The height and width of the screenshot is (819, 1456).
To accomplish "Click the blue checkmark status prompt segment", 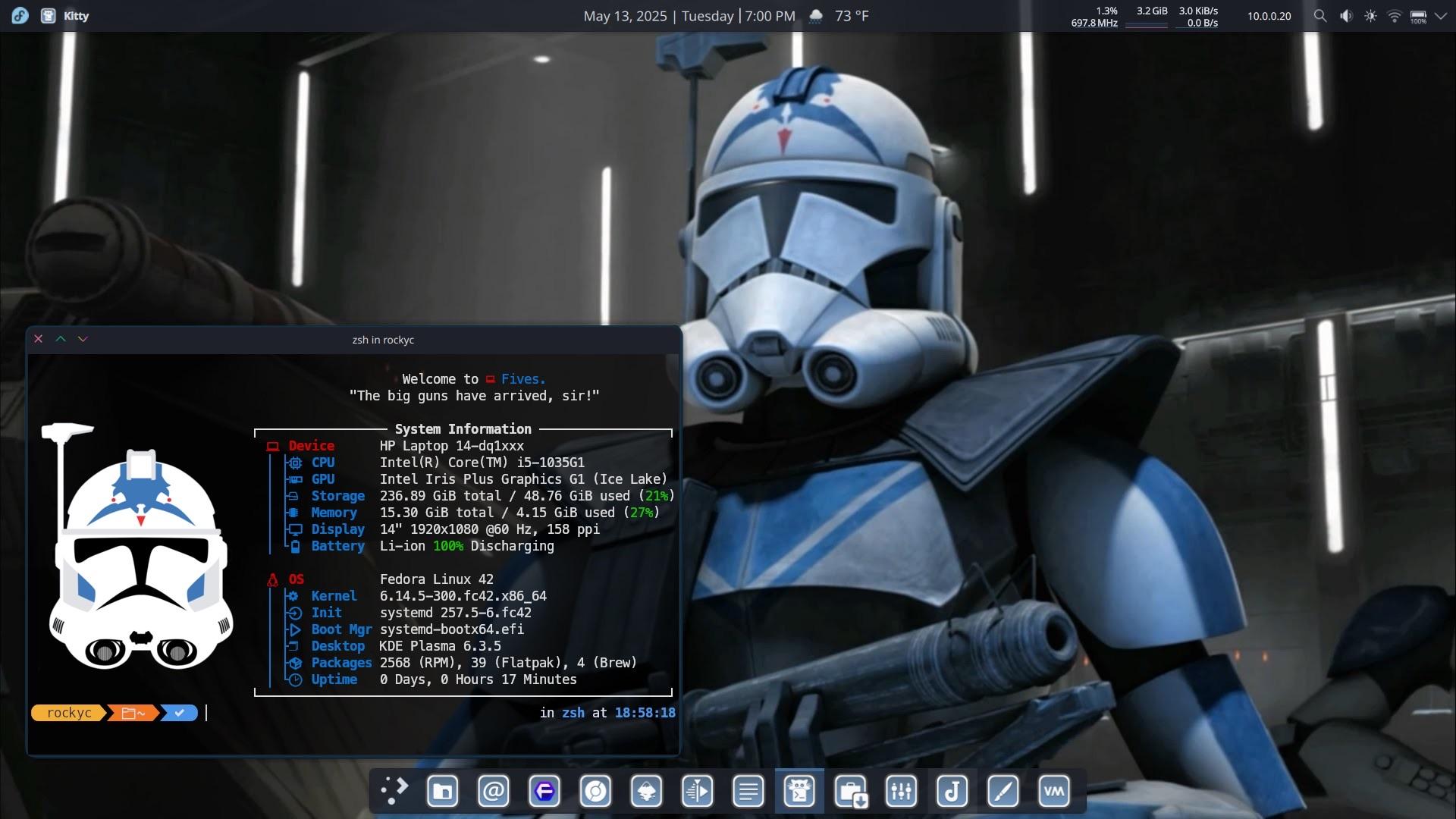I will tap(180, 713).
